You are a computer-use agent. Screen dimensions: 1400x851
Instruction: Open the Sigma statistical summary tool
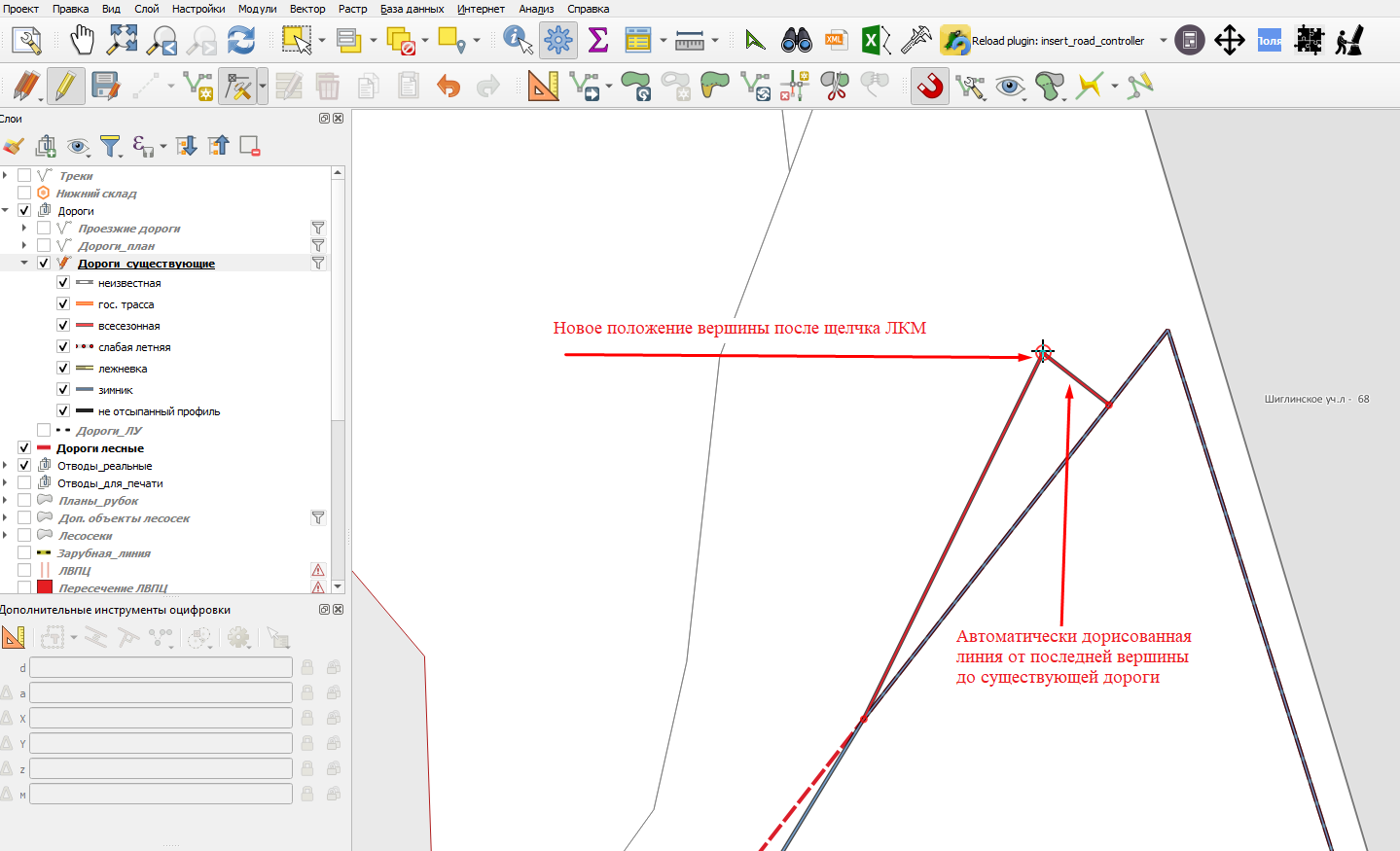coord(598,41)
